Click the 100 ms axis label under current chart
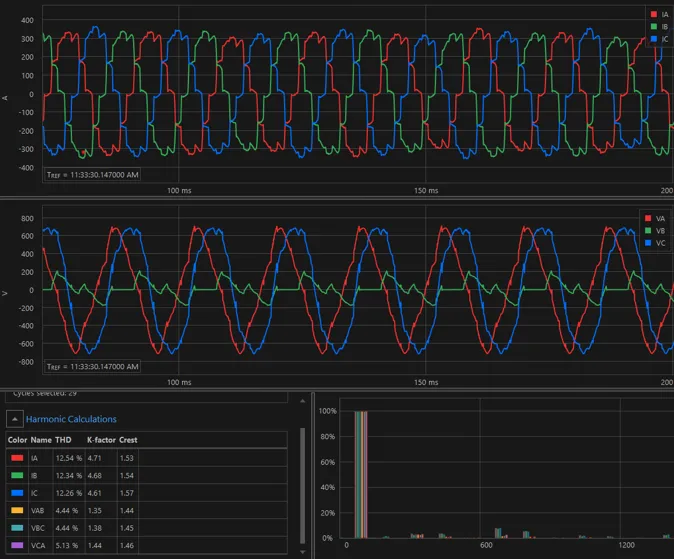Viewport: 674px width, 559px height. 179,190
